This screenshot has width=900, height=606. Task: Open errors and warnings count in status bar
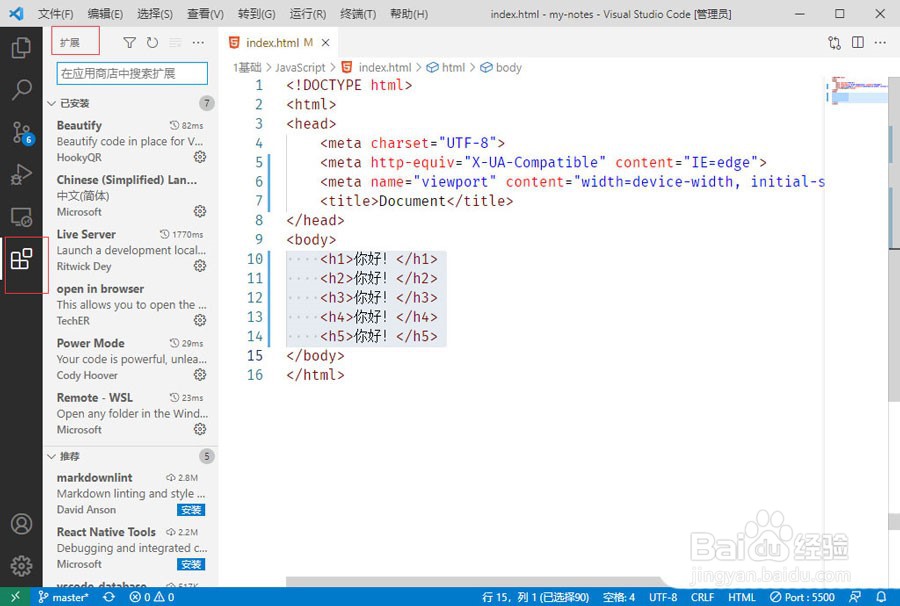click(152, 597)
